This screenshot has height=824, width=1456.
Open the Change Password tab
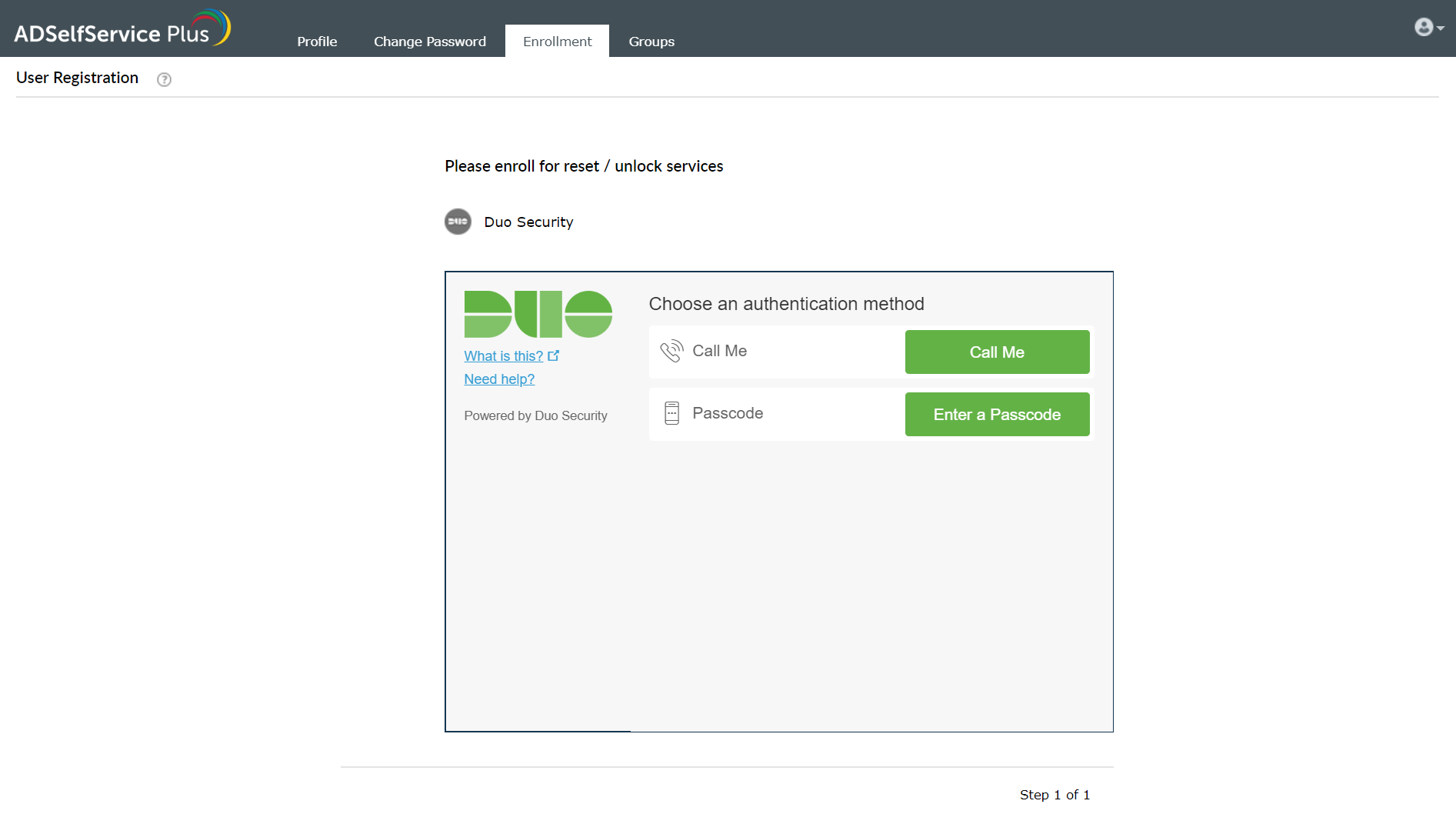[x=429, y=42]
